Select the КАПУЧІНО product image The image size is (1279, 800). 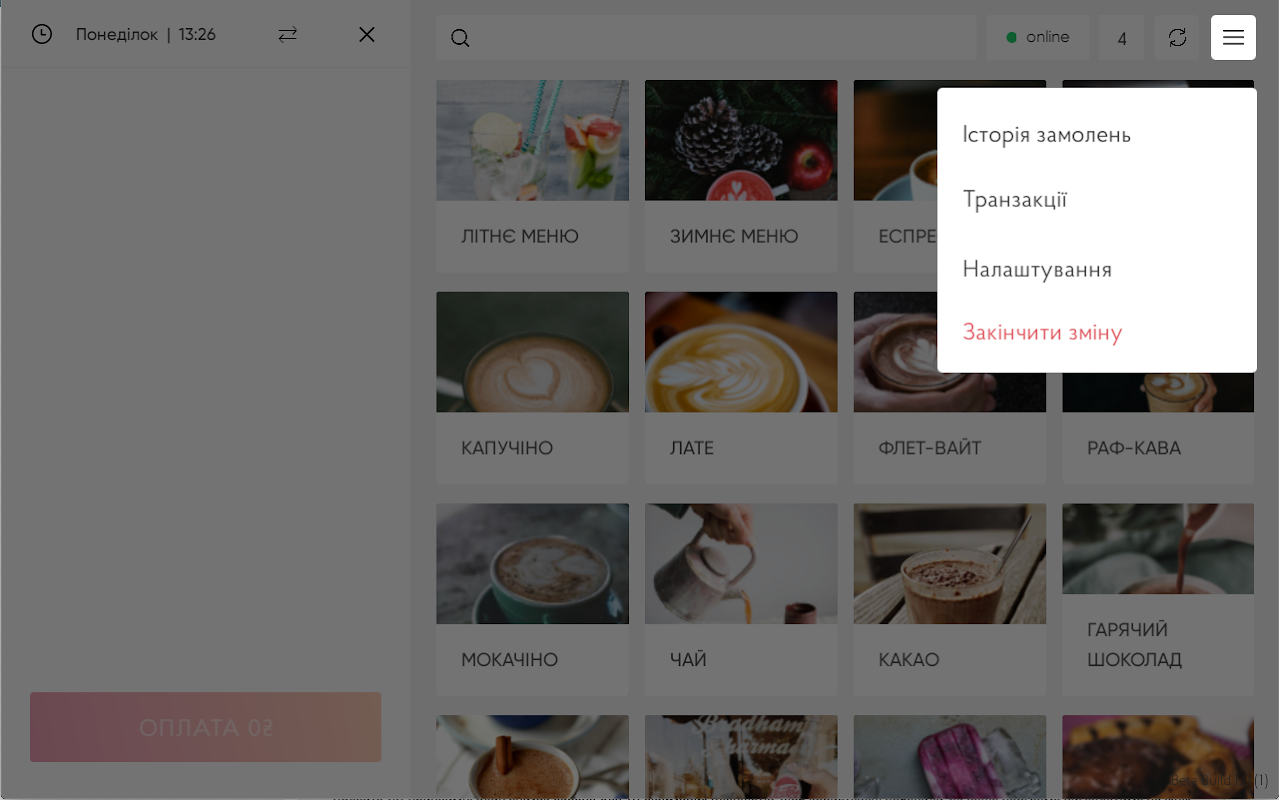[532, 352]
